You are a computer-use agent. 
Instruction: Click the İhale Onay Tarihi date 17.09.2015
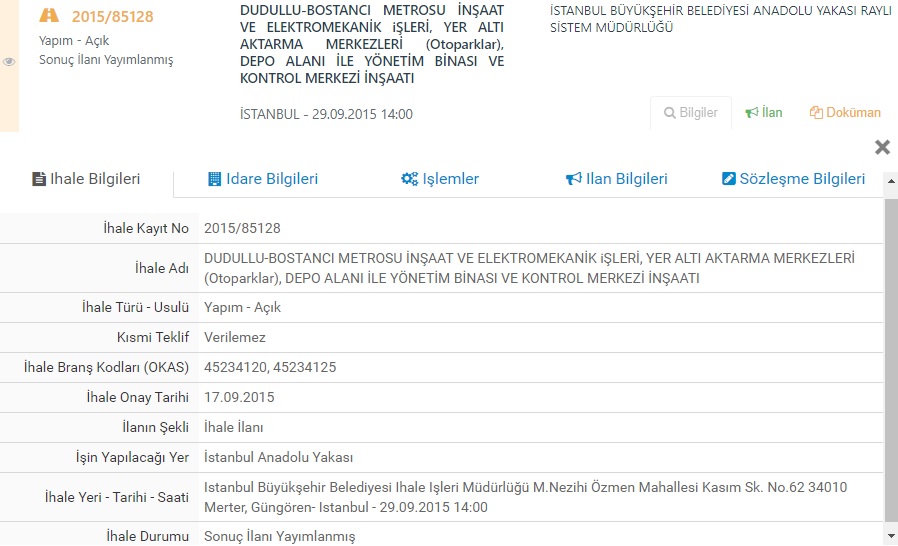(x=239, y=397)
